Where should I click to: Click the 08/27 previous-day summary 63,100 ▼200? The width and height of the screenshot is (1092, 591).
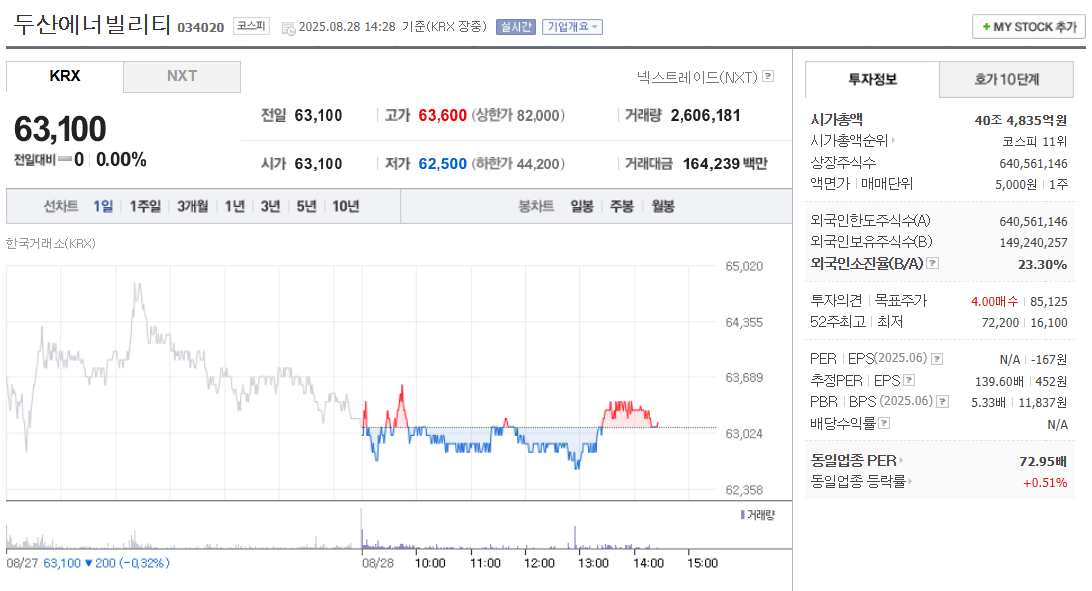[107, 563]
